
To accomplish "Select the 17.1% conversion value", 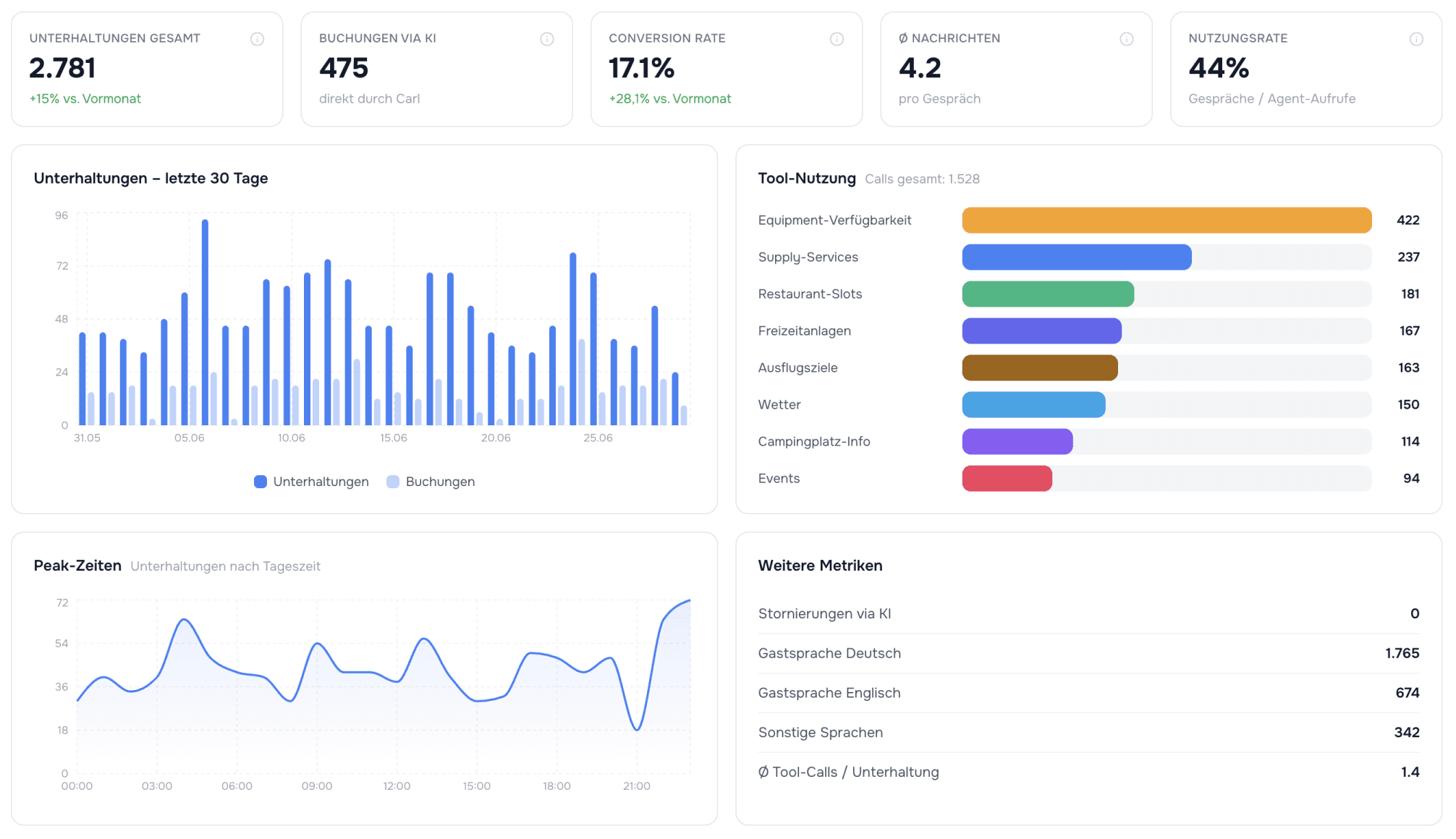I will (x=641, y=68).
